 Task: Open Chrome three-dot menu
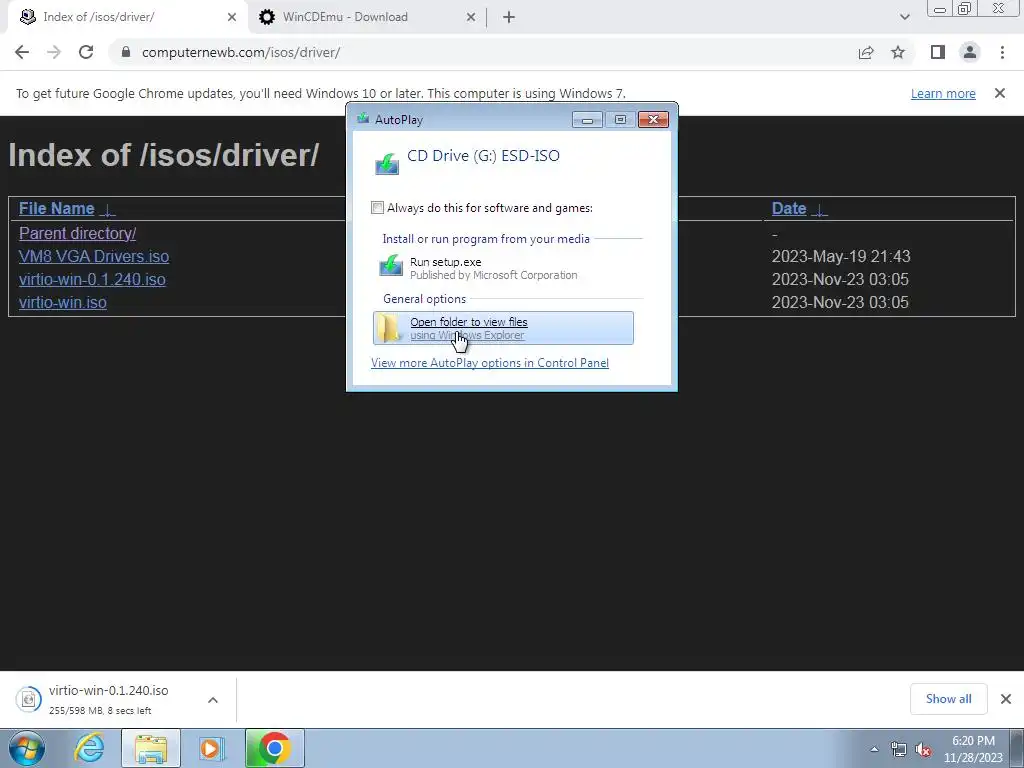pos(1002,52)
